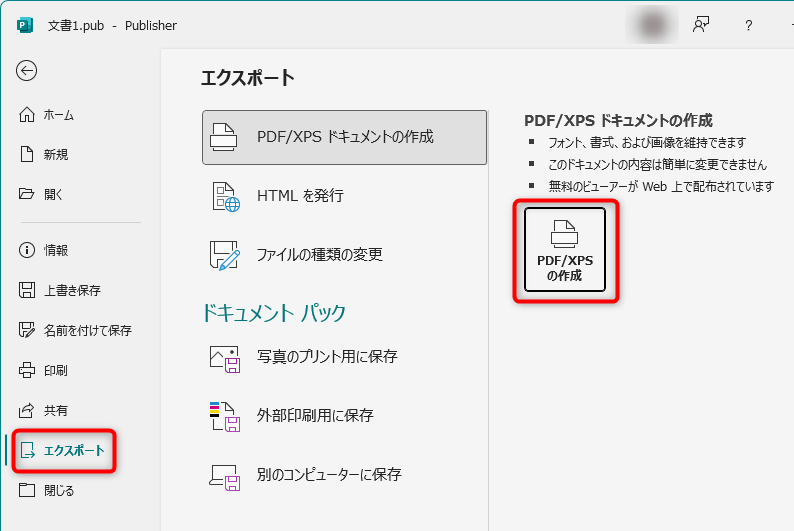Select the エクスポート sidebar item

(x=73, y=451)
